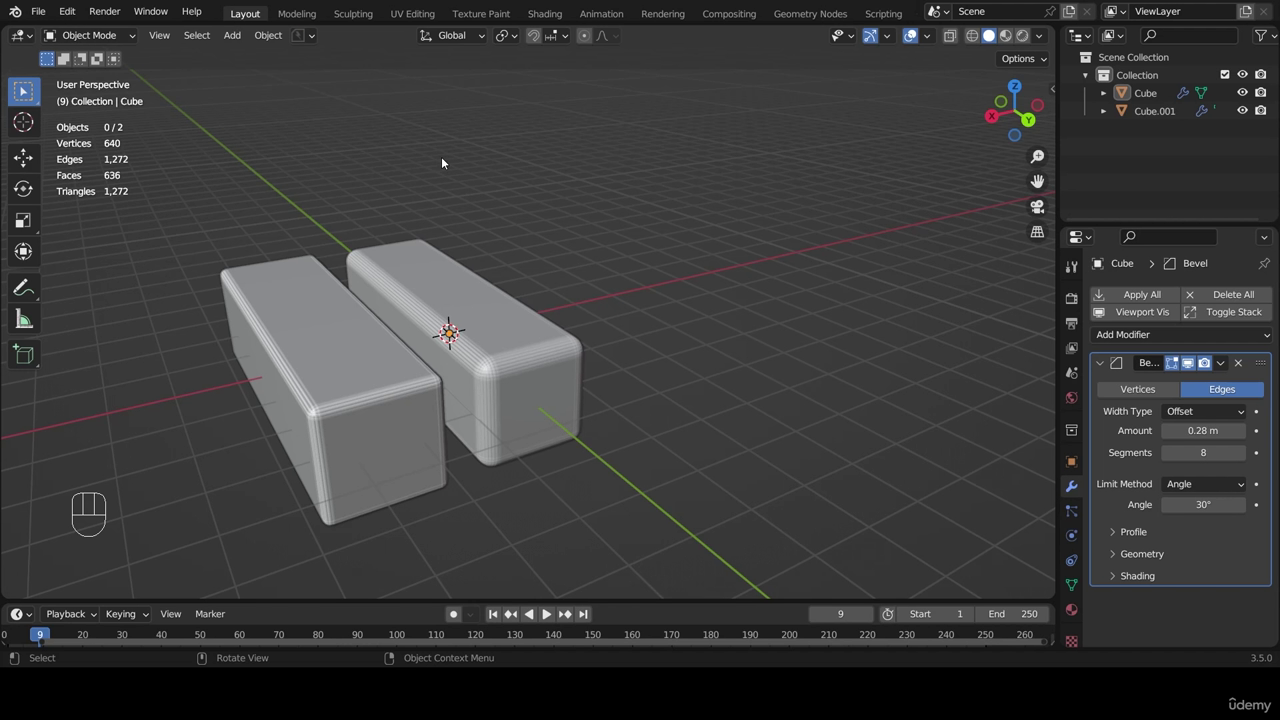Switch bevel mode to Vertices
1280x720 pixels.
click(x=1138, y=389)
